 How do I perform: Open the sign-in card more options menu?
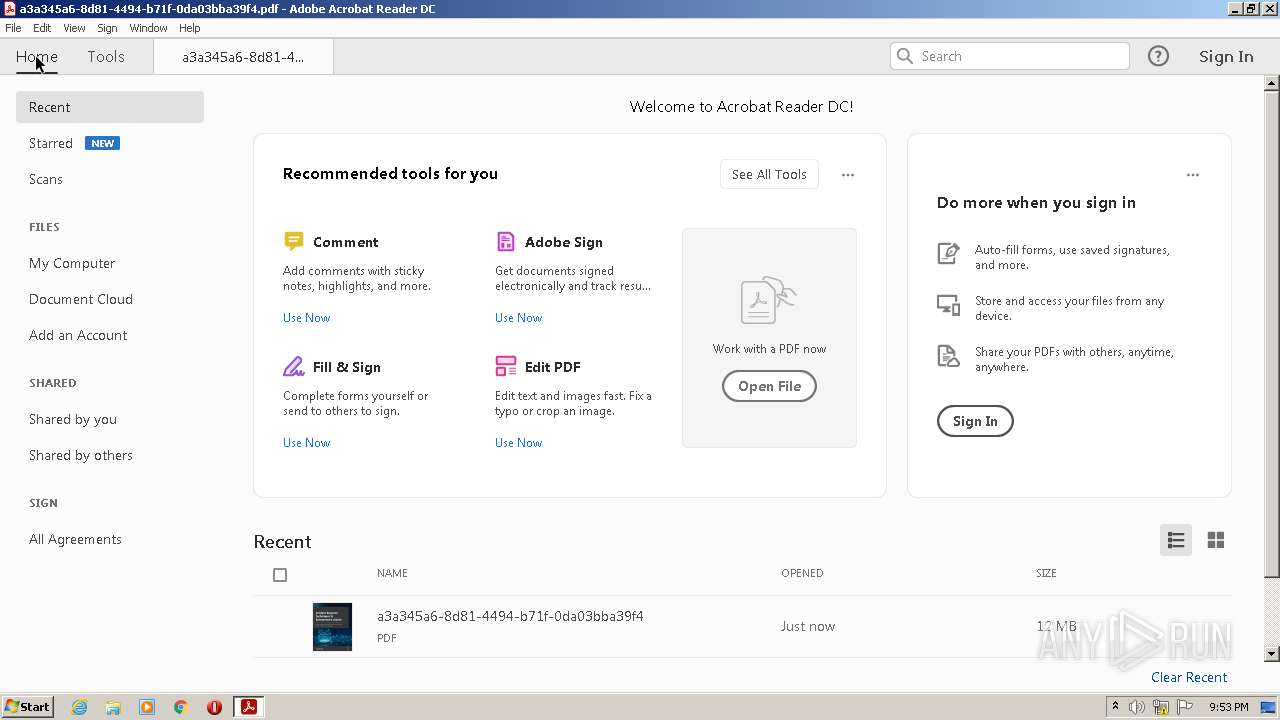pyautogui.click(x=1193, y=174)
